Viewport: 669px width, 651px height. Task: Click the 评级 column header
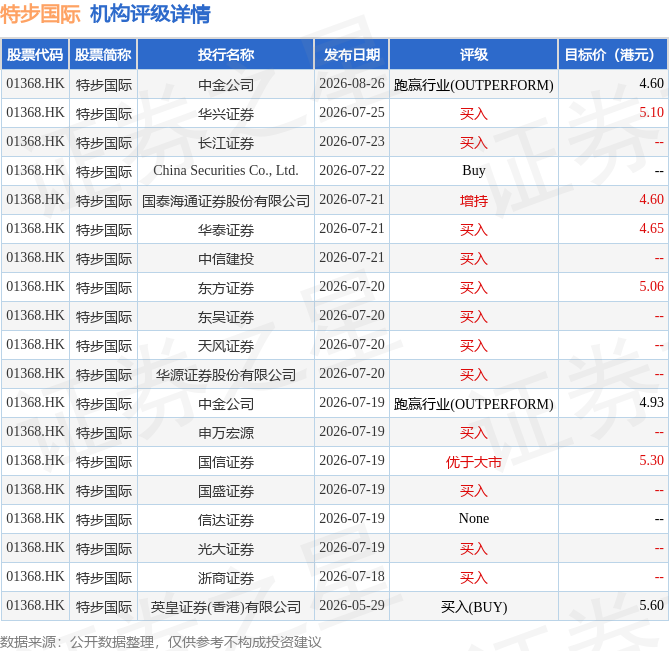point(474,54)
